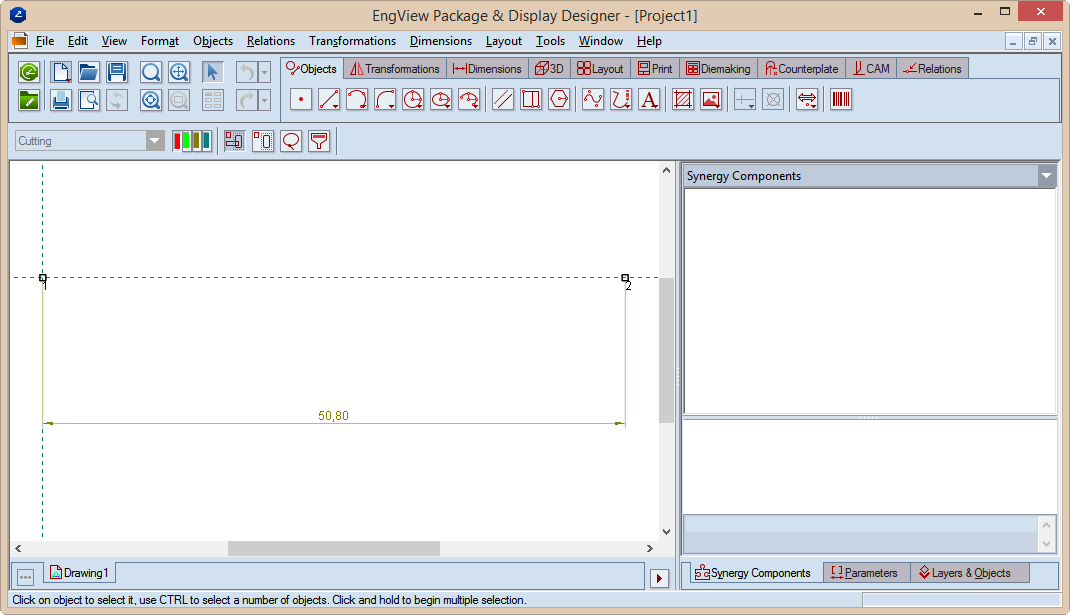
Task: Select the Arc drawing tool
Action: coord(357,100)
